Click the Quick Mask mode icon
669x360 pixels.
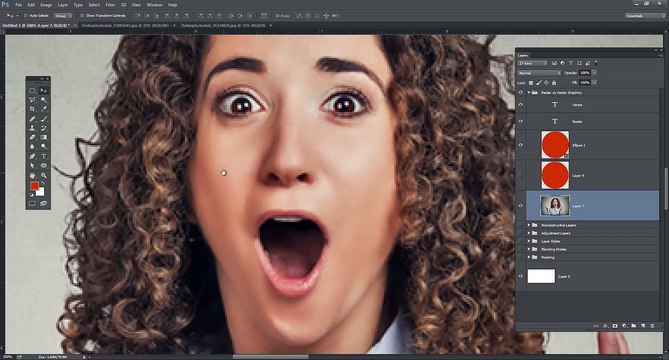pyautogui.click(x=32, y=204)
